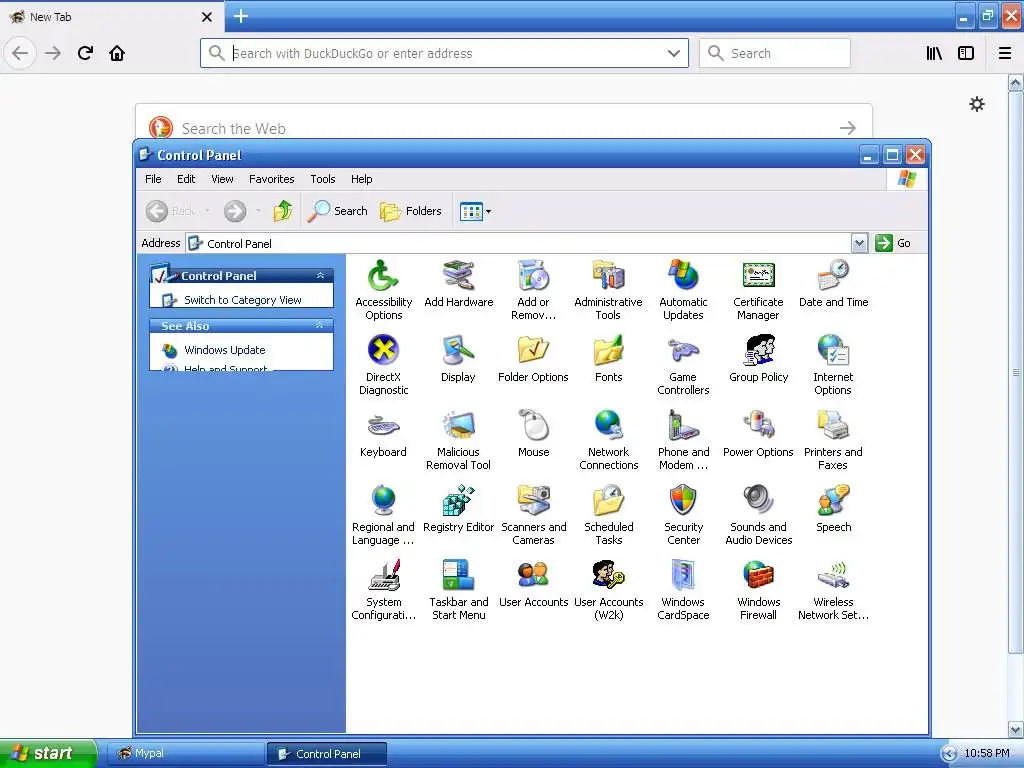Open Regional and Language icon
Screen dimensions: 1024x768
coord(383,515)
